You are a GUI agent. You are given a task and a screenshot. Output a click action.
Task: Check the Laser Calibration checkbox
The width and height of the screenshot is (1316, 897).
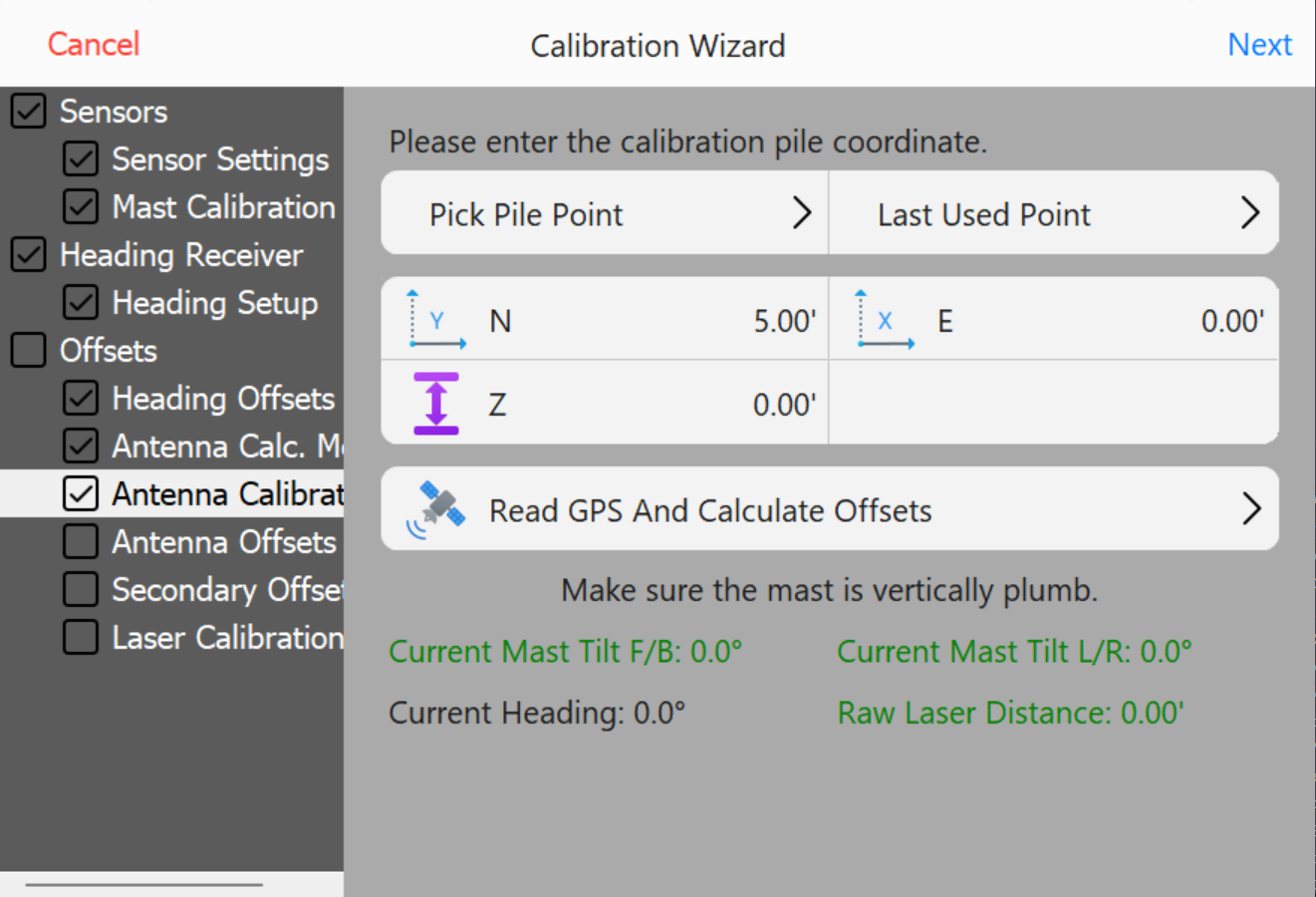pos(81,637)
